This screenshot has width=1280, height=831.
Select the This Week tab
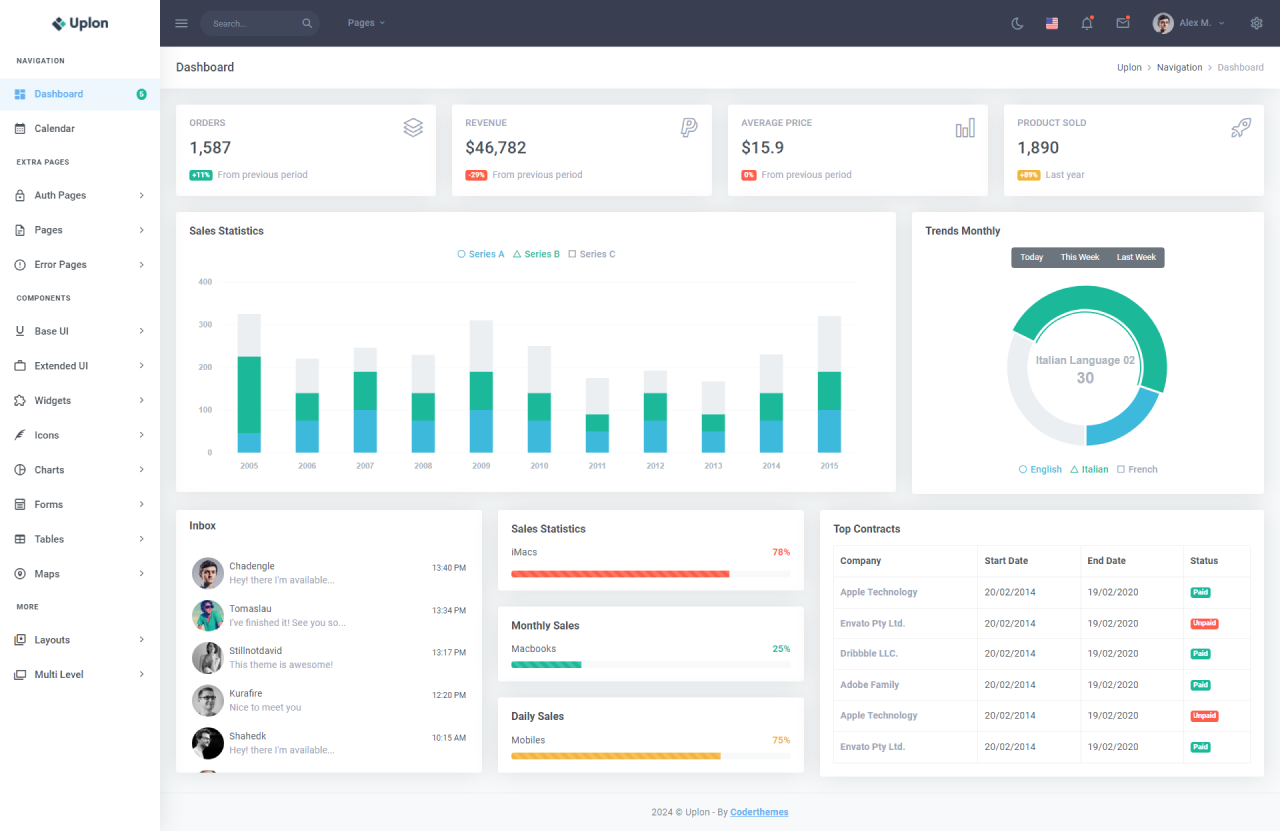point(1080,257)
